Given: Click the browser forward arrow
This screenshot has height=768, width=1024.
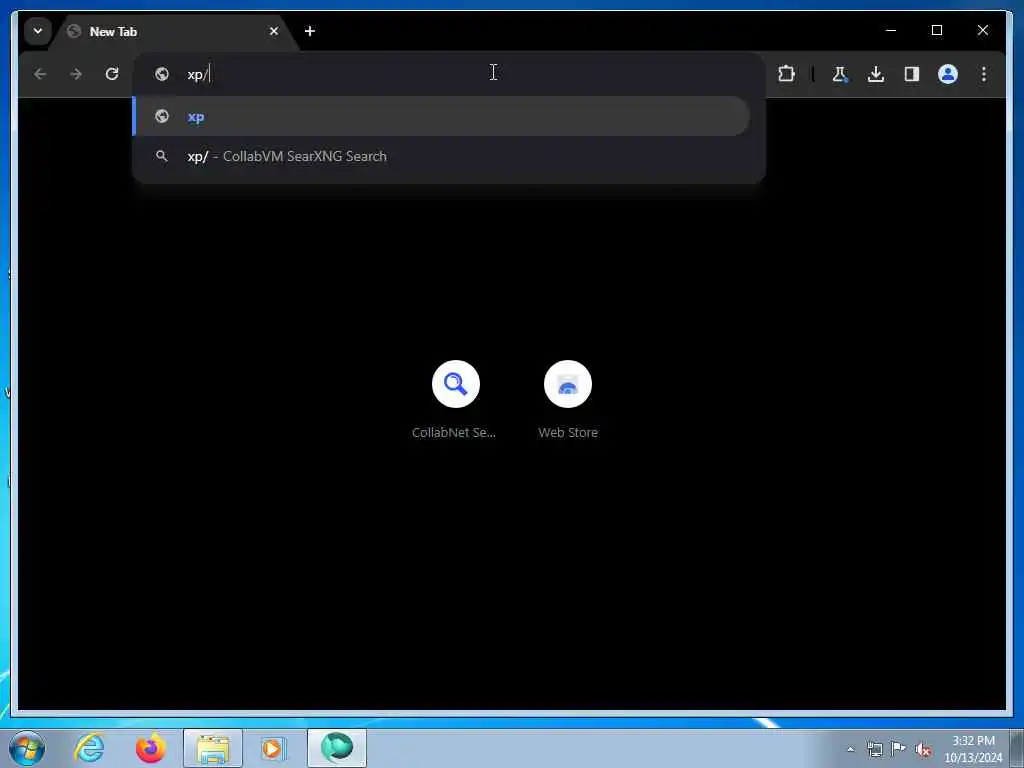Looking at the screenshot, I should tap(76, 74).
